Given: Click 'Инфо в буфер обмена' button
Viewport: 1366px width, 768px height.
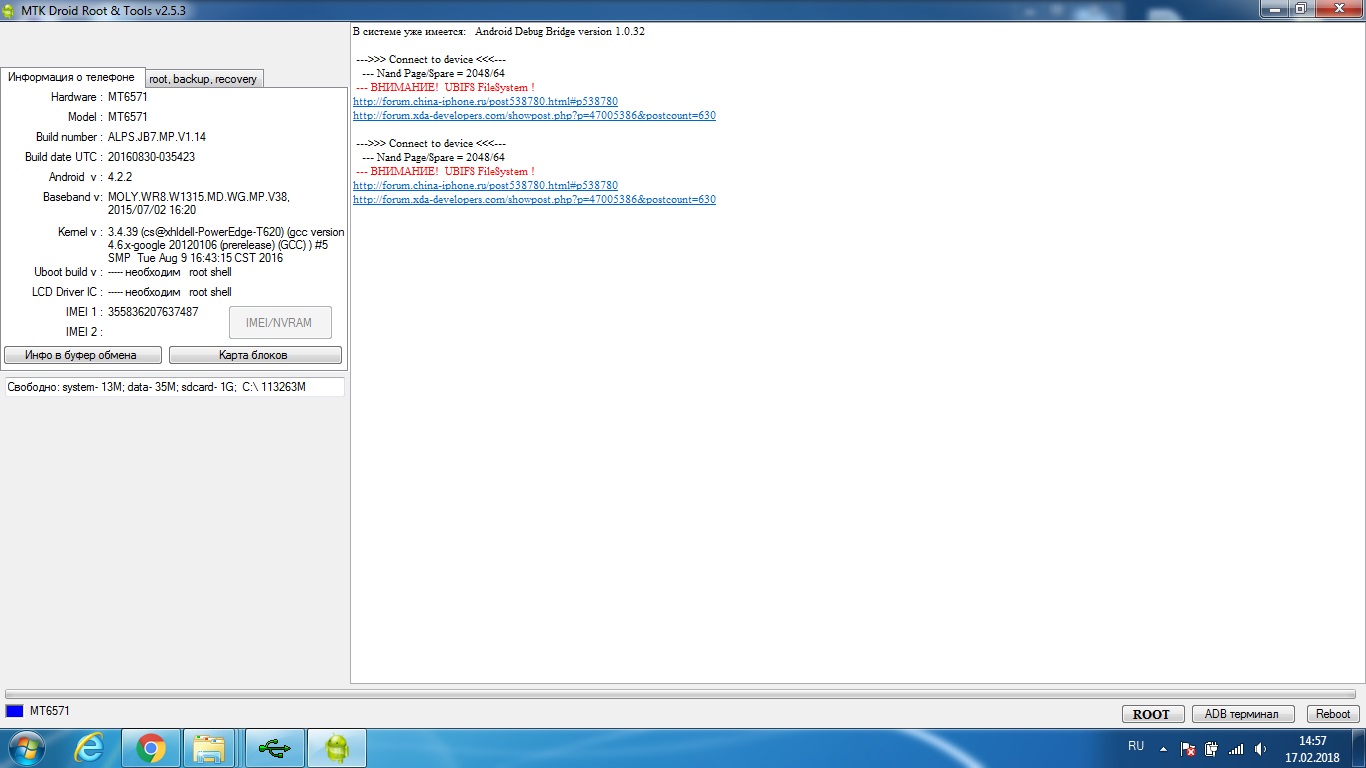Looking at the screenshot, I should pos(80,355).
